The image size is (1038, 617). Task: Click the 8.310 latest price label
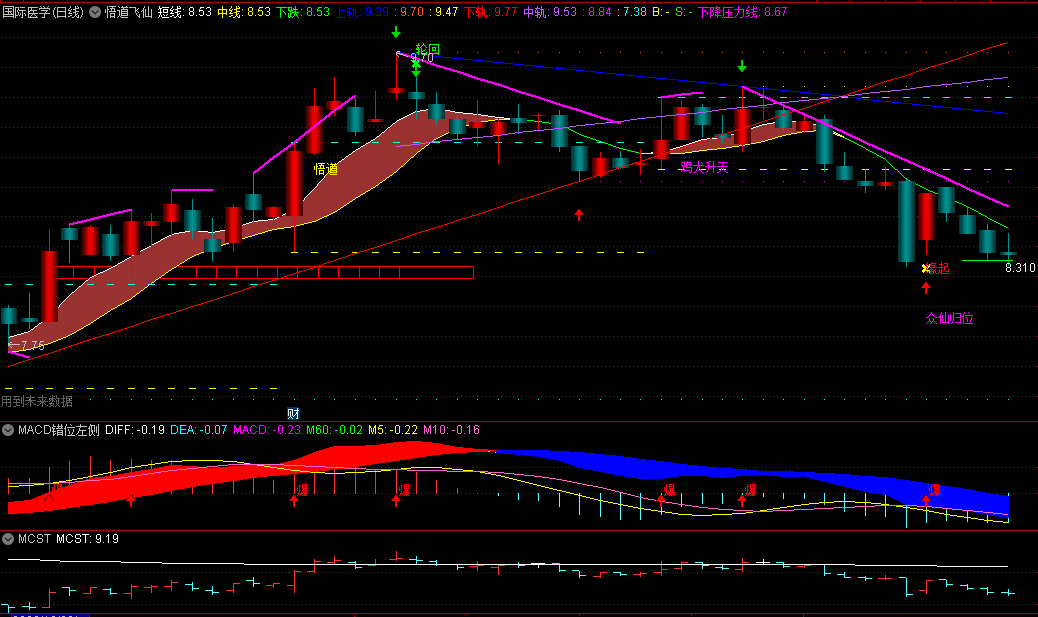click(1020, 267)
